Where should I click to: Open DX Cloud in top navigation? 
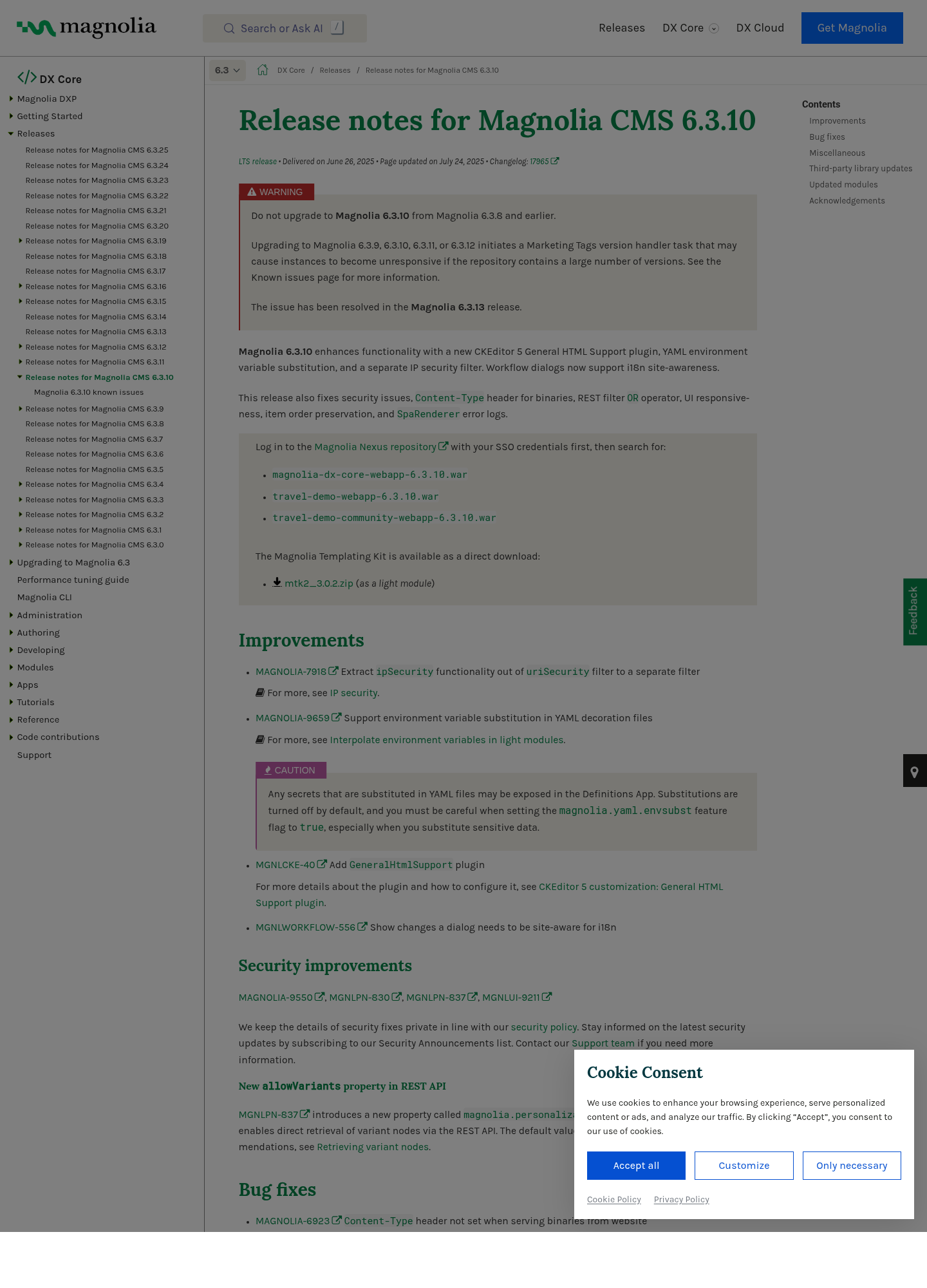pyautogui.click(x=760, y=28)
